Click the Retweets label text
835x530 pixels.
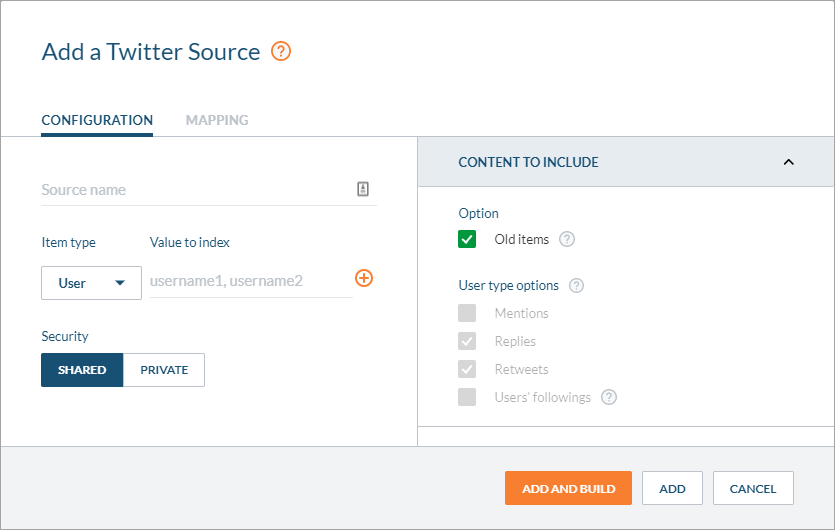coord(521,369)
